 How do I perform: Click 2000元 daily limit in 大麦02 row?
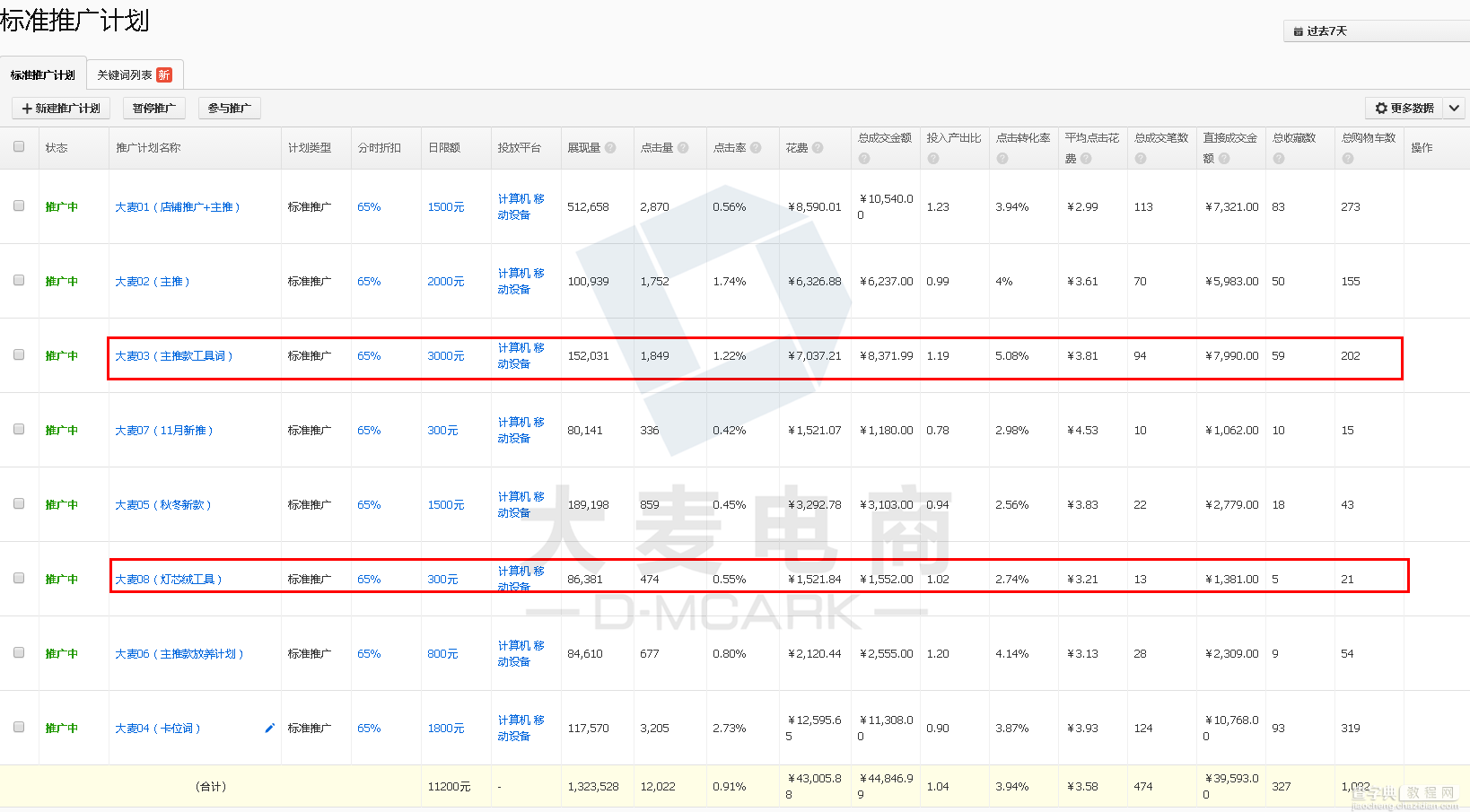tap(446, 282)
